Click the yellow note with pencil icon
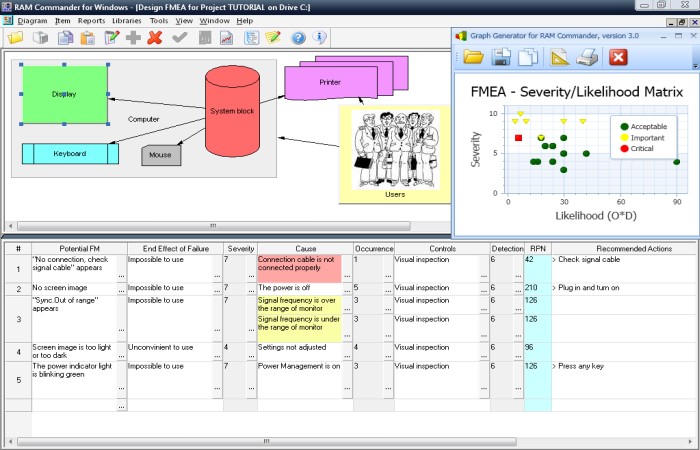 tap(273, 38)
